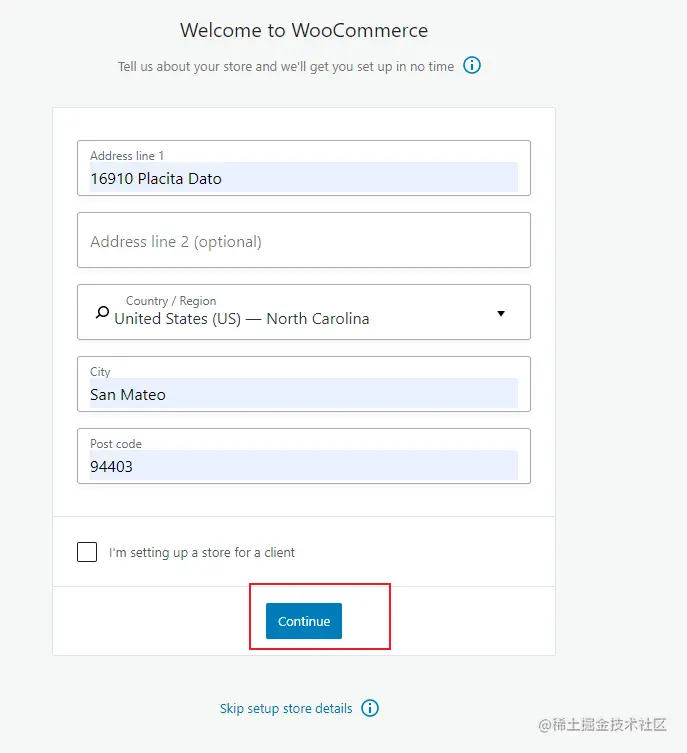Tick the store for a client checkbox
The image size is (687, 753).
pyautogui.click(x=87, y=552)
